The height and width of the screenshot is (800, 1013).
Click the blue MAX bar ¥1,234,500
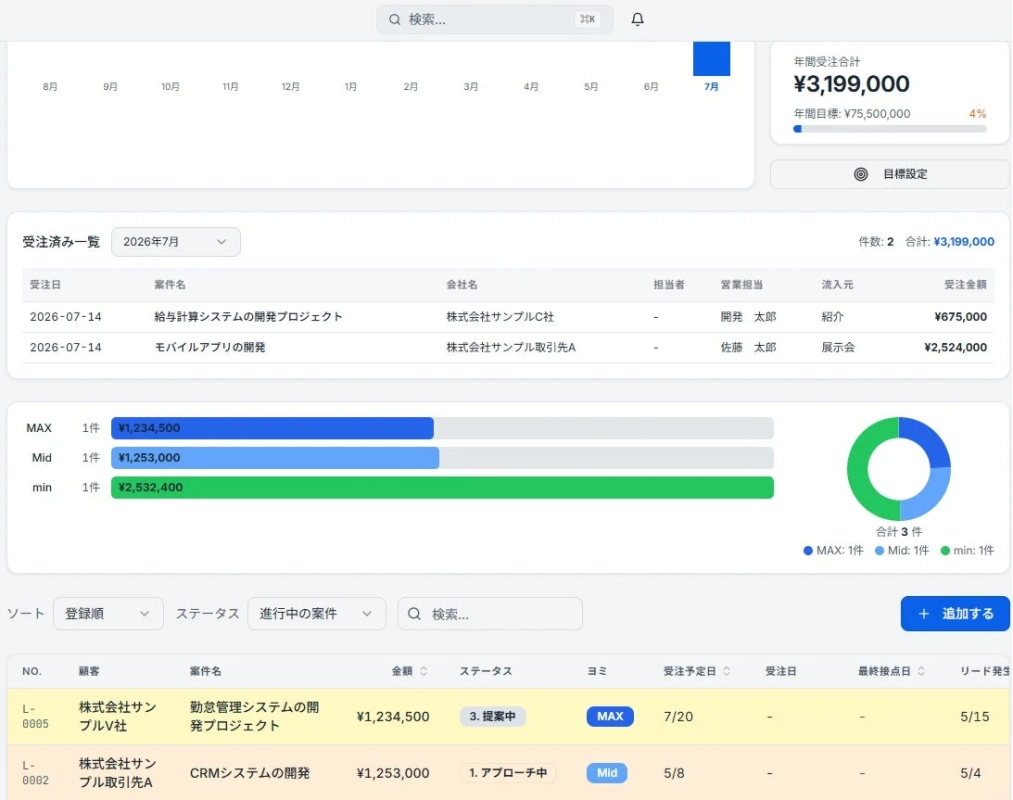tap(272, 428)
